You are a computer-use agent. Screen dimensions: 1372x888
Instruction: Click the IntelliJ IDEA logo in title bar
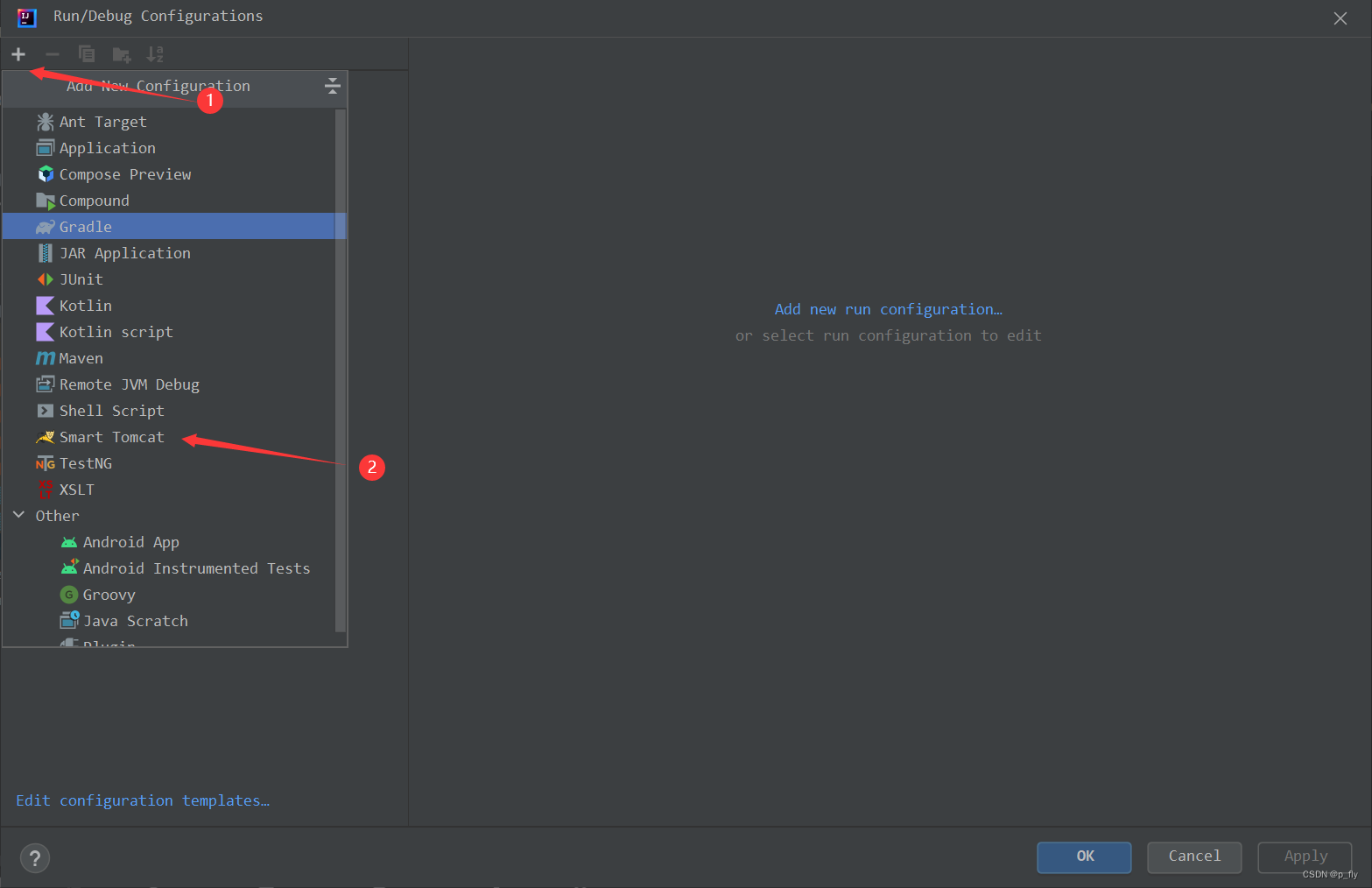(x=27, y=17)
